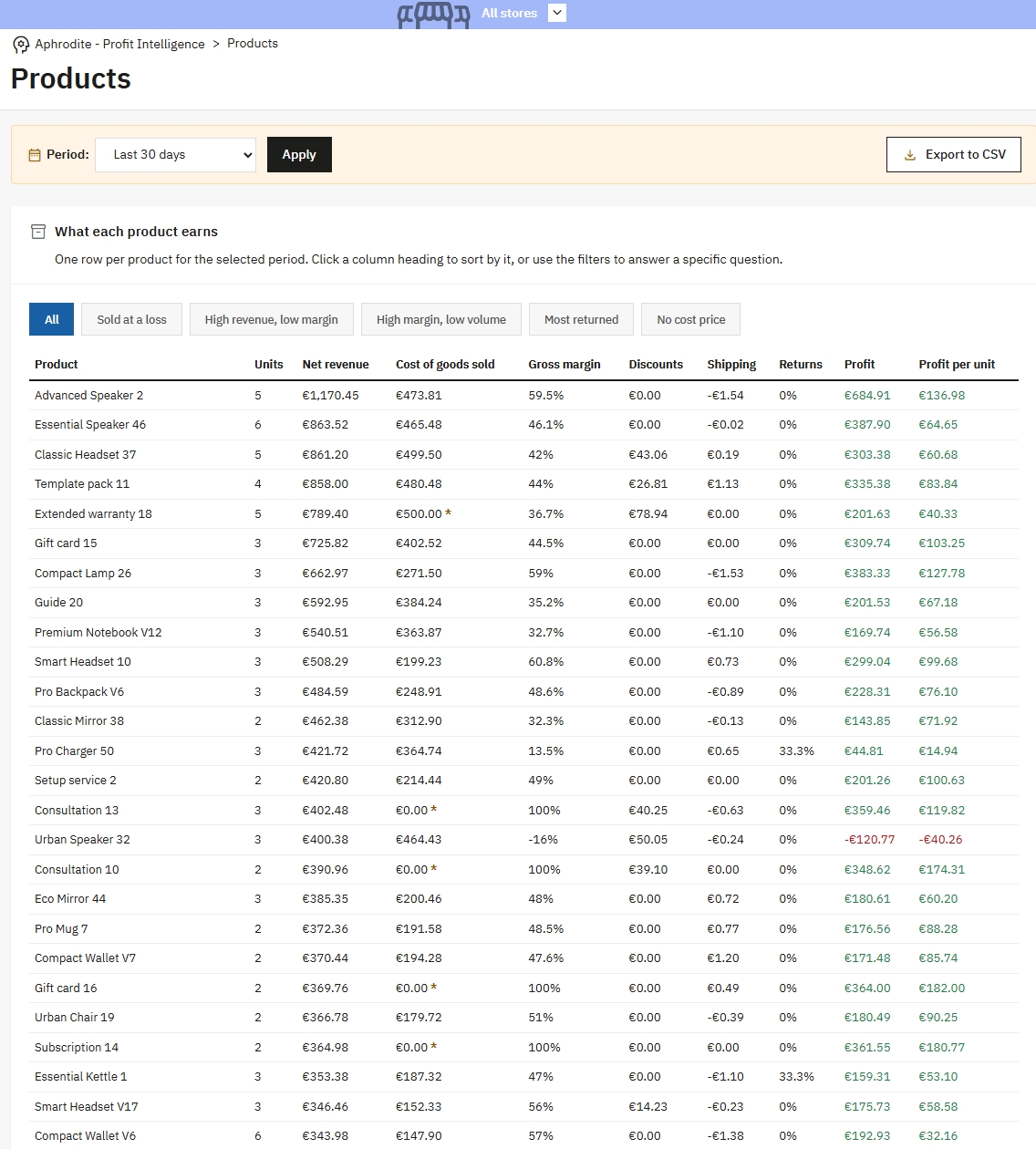Select the No cost price filter

(x=691, y=320)
